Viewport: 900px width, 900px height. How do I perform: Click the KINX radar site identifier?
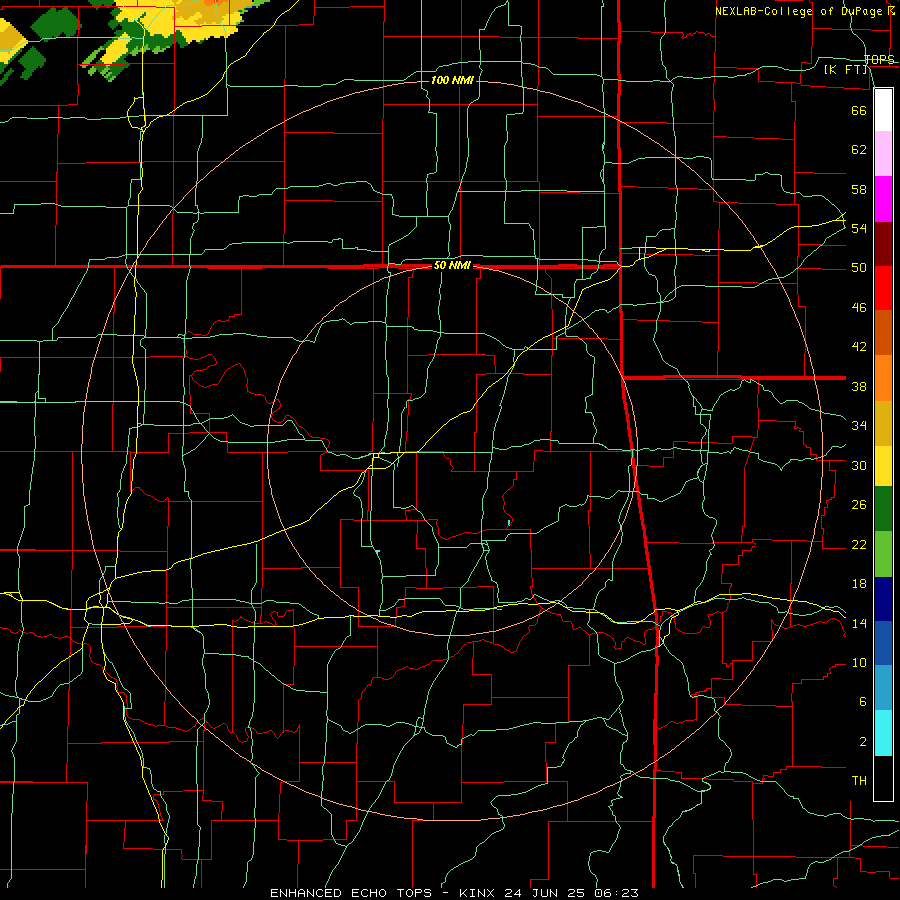point(479,893)
